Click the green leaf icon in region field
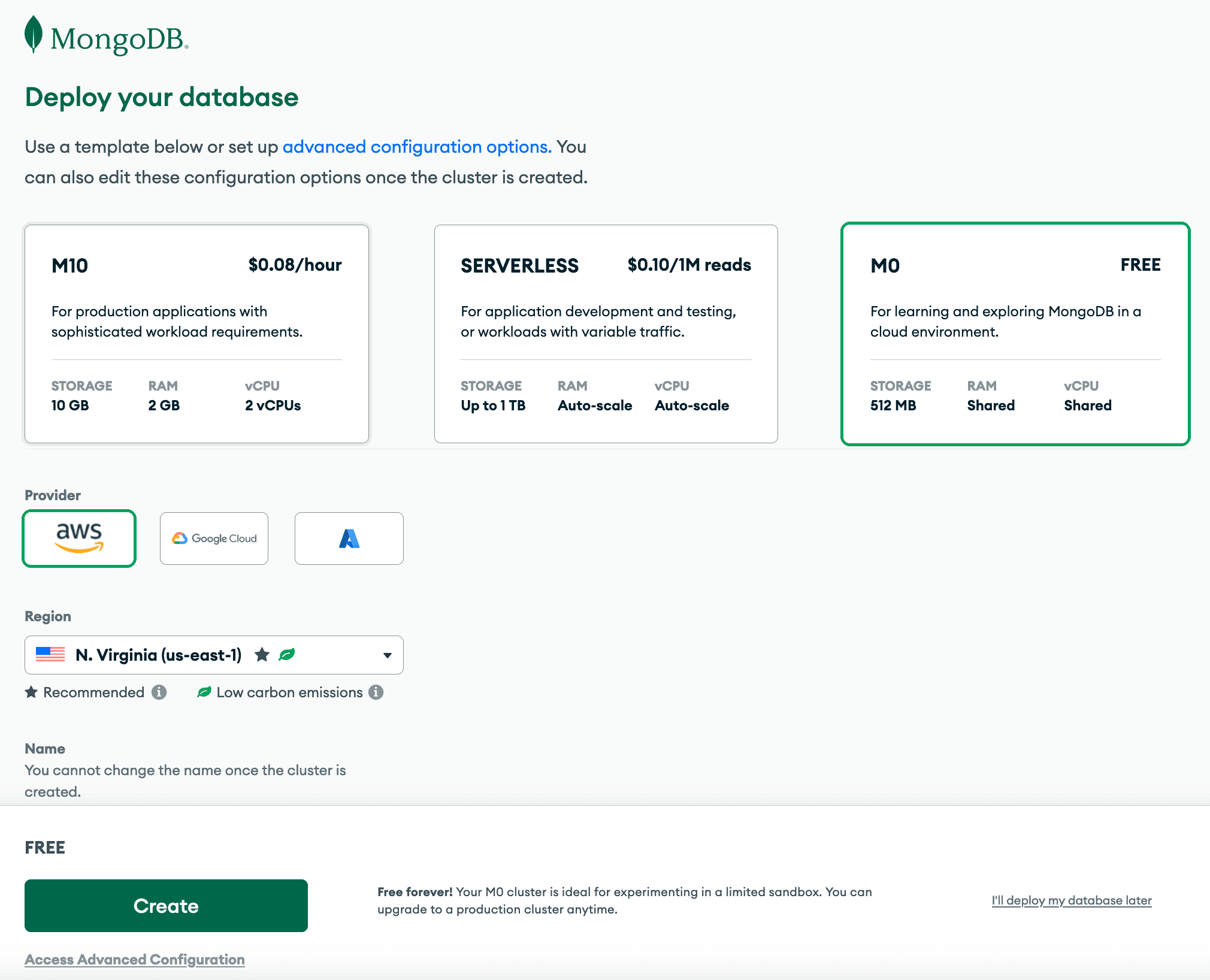 click(x=287, y=655)
